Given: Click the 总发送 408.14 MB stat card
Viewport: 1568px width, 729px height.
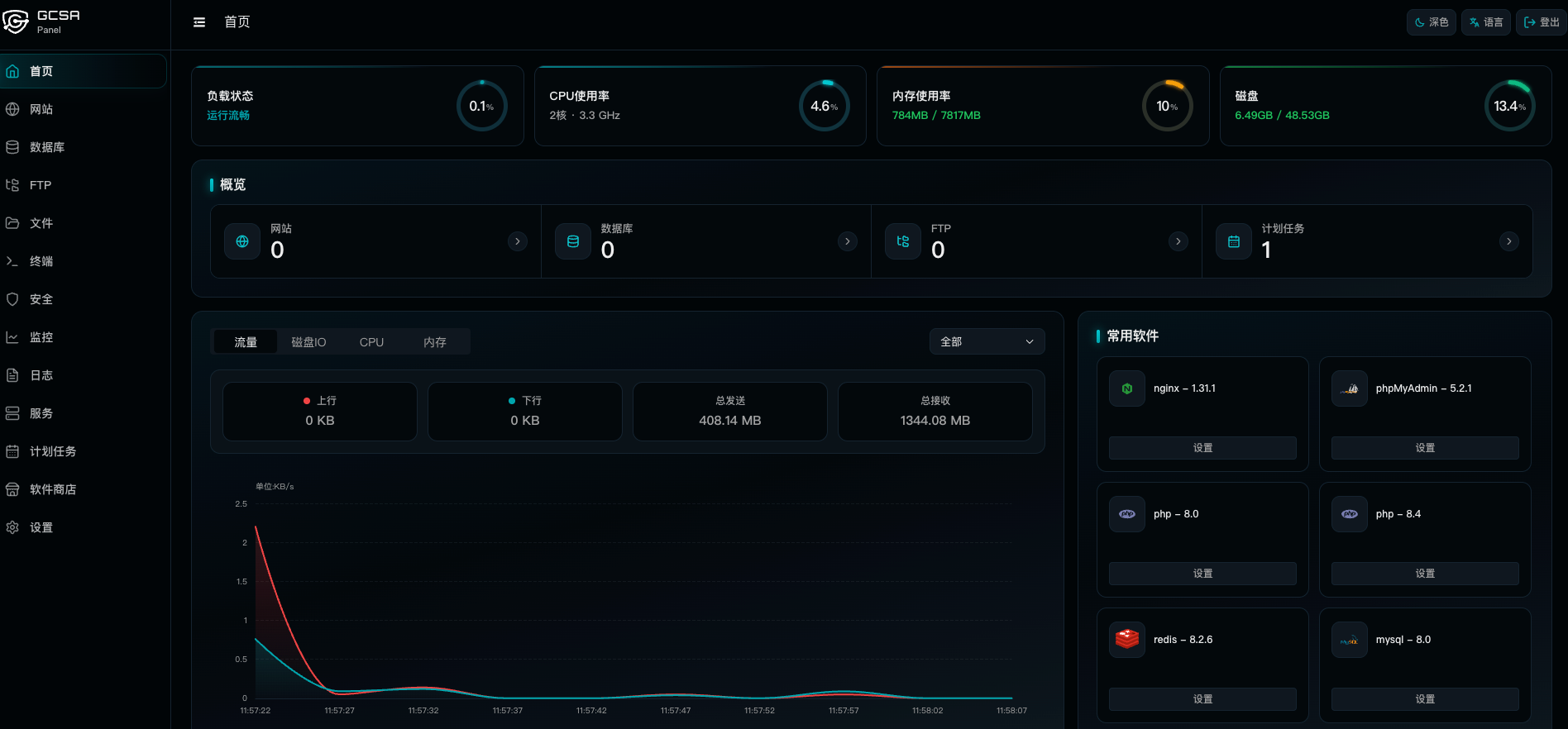Looking at the screenshot, I should point(730,412).
